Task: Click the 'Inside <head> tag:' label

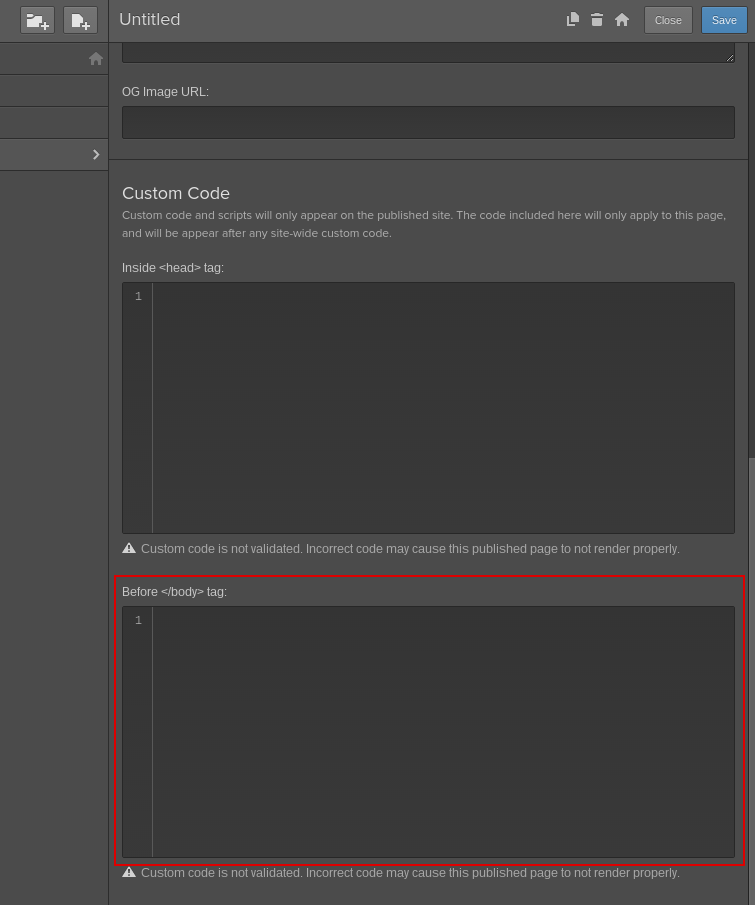Action: 173,268
